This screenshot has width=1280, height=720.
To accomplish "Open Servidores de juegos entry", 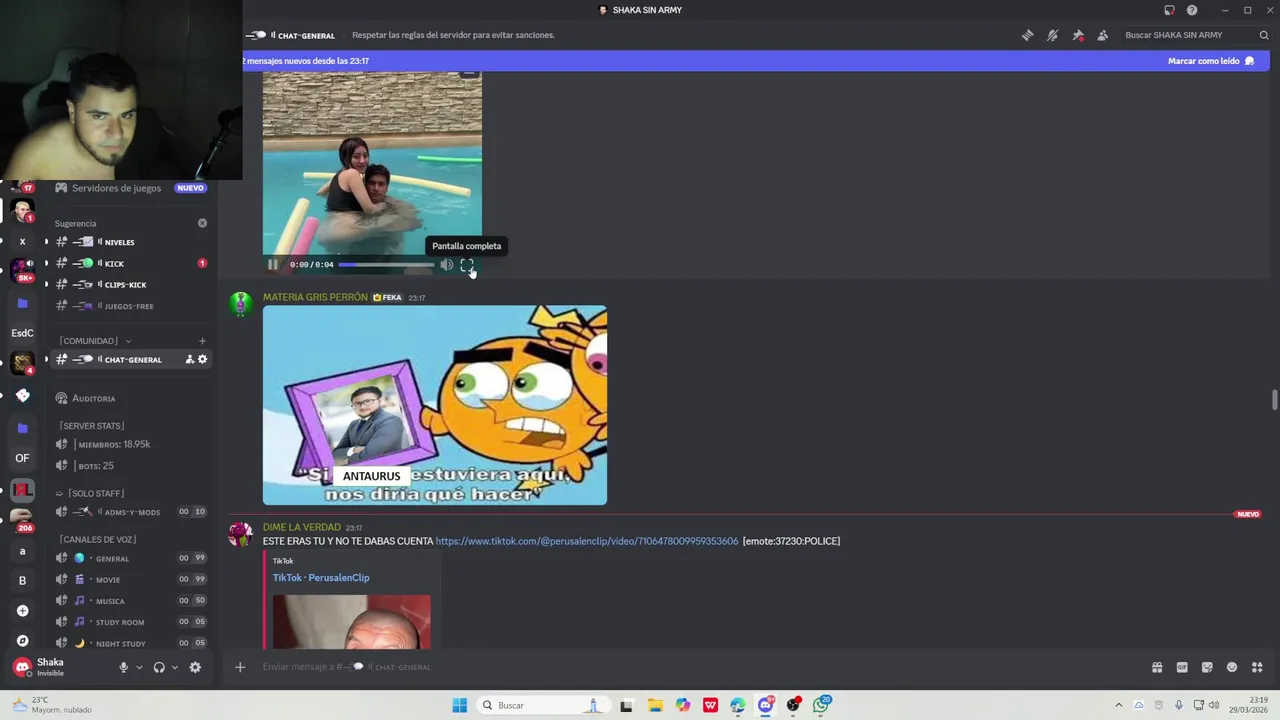I will tap(130, 188).
